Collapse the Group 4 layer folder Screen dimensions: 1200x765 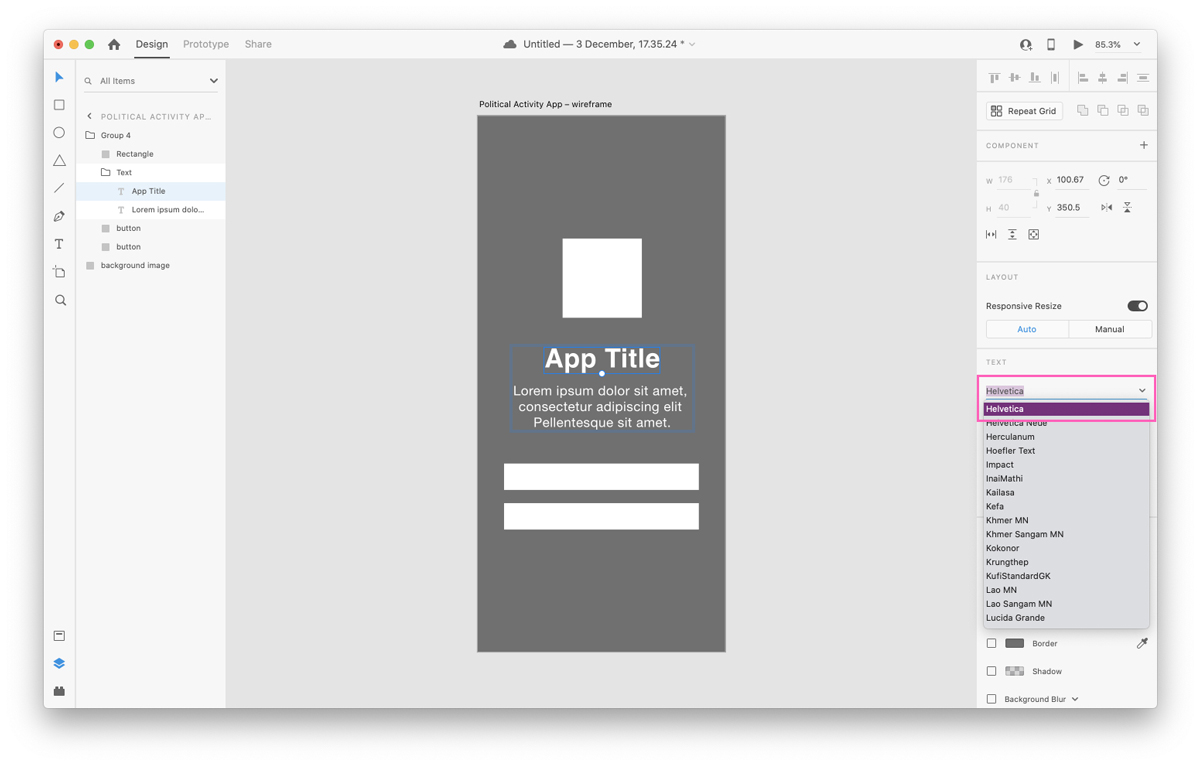90,135
